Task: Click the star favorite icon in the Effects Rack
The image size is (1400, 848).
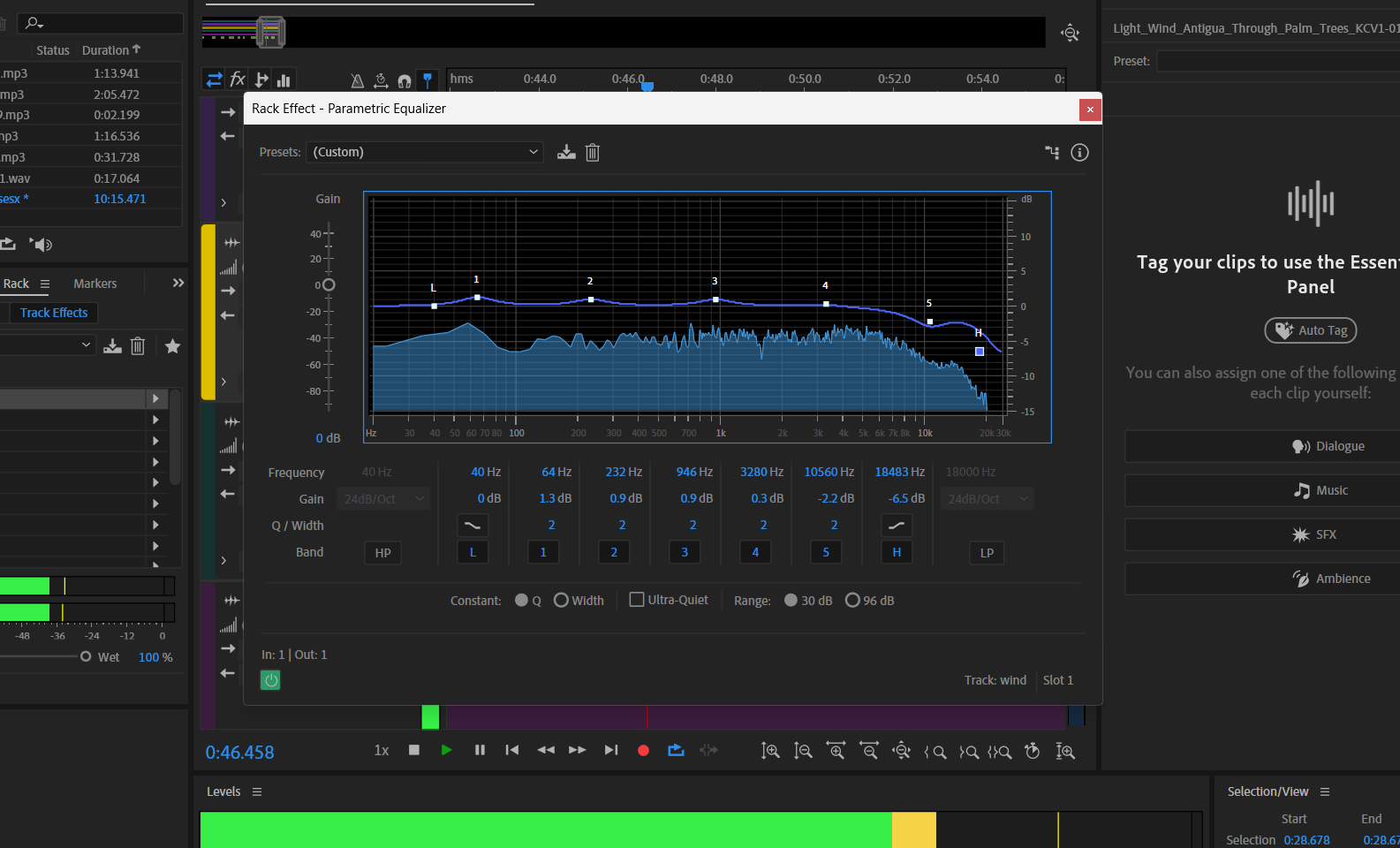Action: (173, 346)
